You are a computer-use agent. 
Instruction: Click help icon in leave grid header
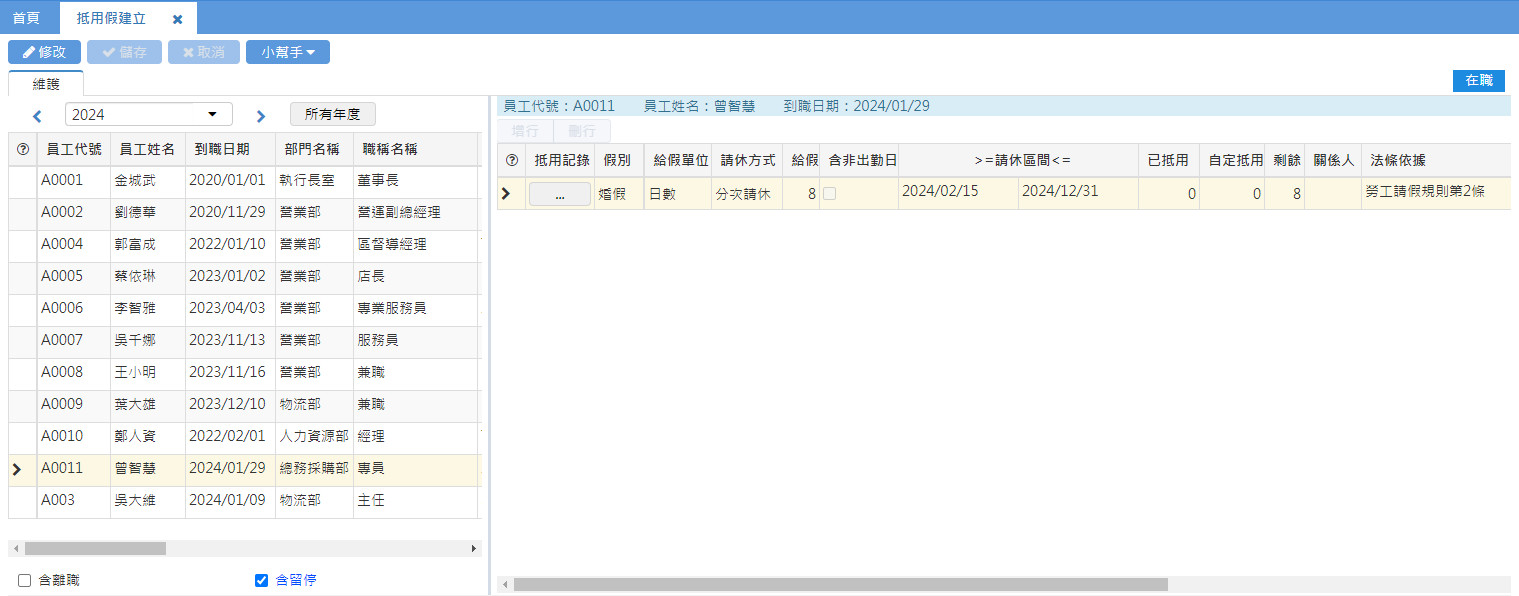(512, 160)
